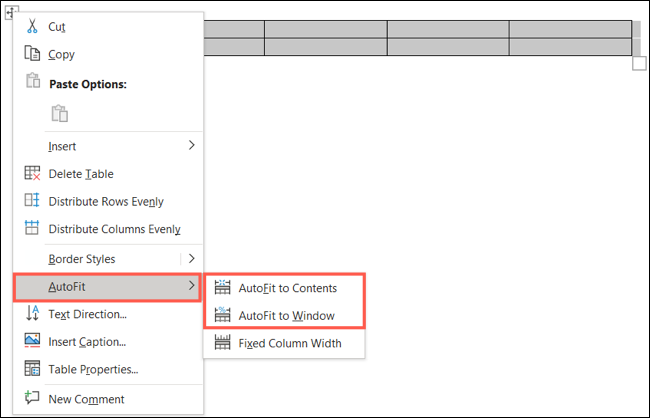The height and width of the screenshot is (418, 650).
Task: Click the New Comment speech bubble icon
Action: [31, 399]
